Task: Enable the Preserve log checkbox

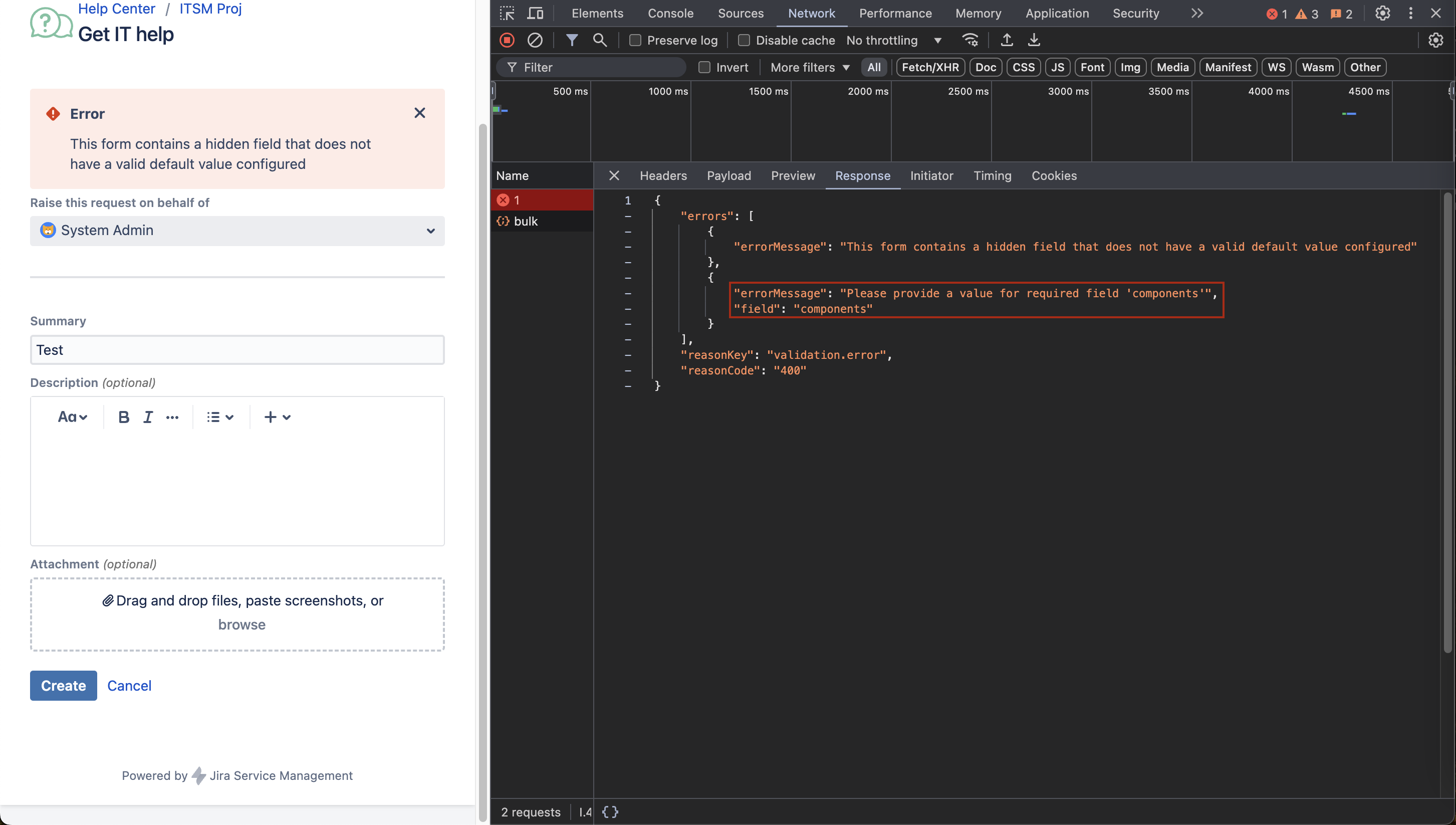Action: [x=635, y=40]
